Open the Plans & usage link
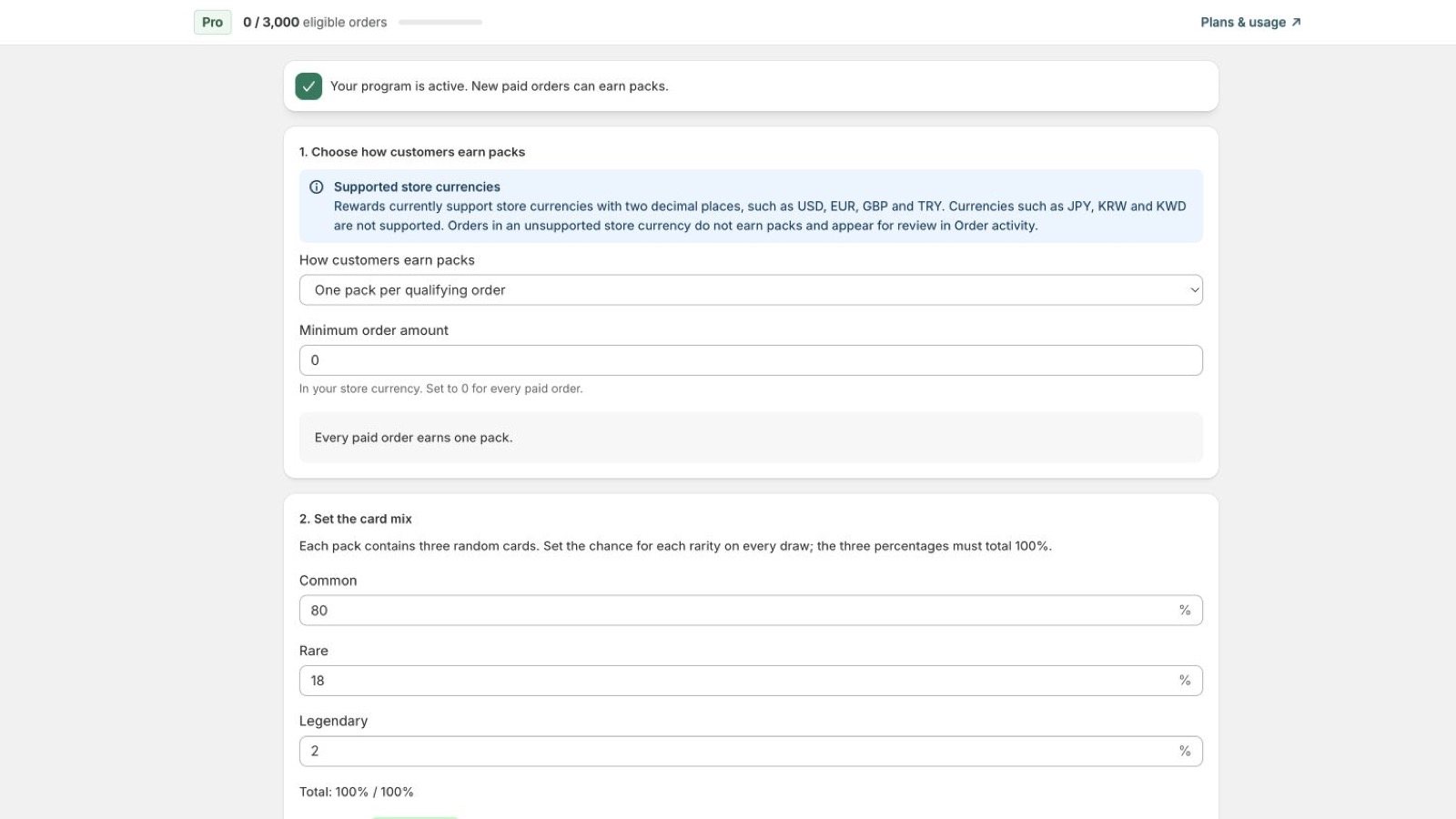1456x819 pixels. [x=1250, y=23]
